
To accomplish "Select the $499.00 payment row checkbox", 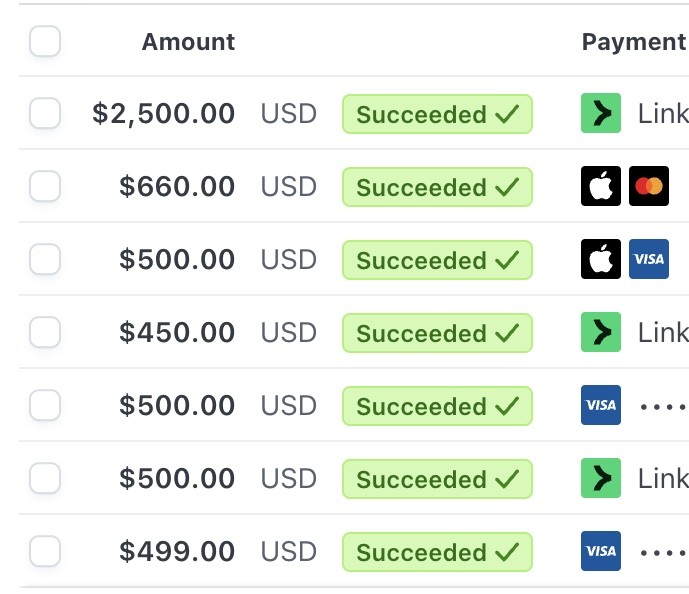I will coord(45,552).
